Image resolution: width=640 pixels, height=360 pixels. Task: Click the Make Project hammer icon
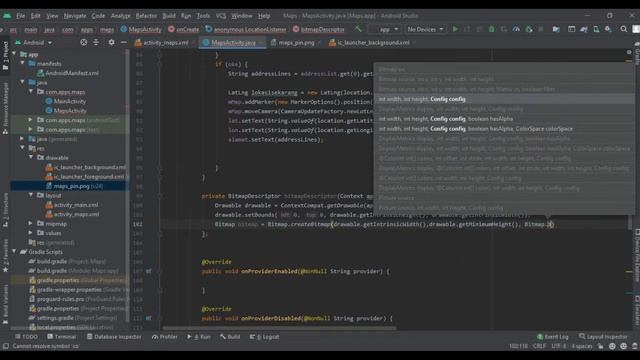[x=358, y=29]
